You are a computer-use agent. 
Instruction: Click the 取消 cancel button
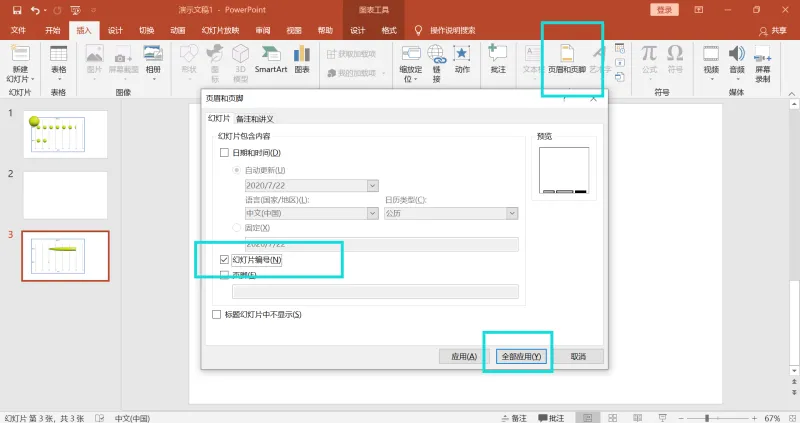point(578,356)
